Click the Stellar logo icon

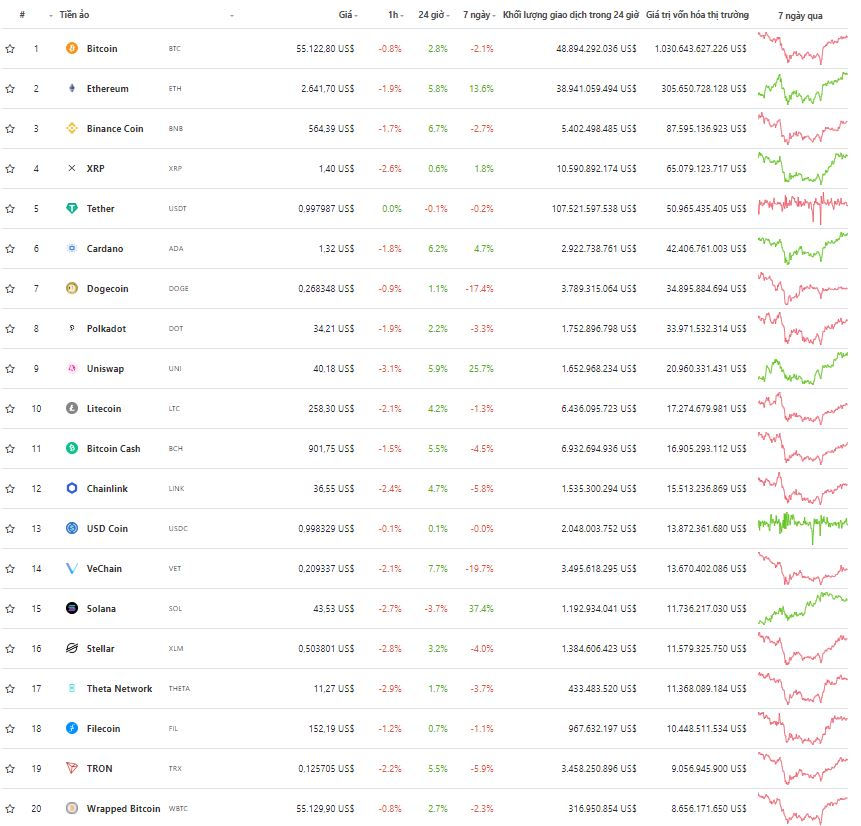tap(72, 649)
